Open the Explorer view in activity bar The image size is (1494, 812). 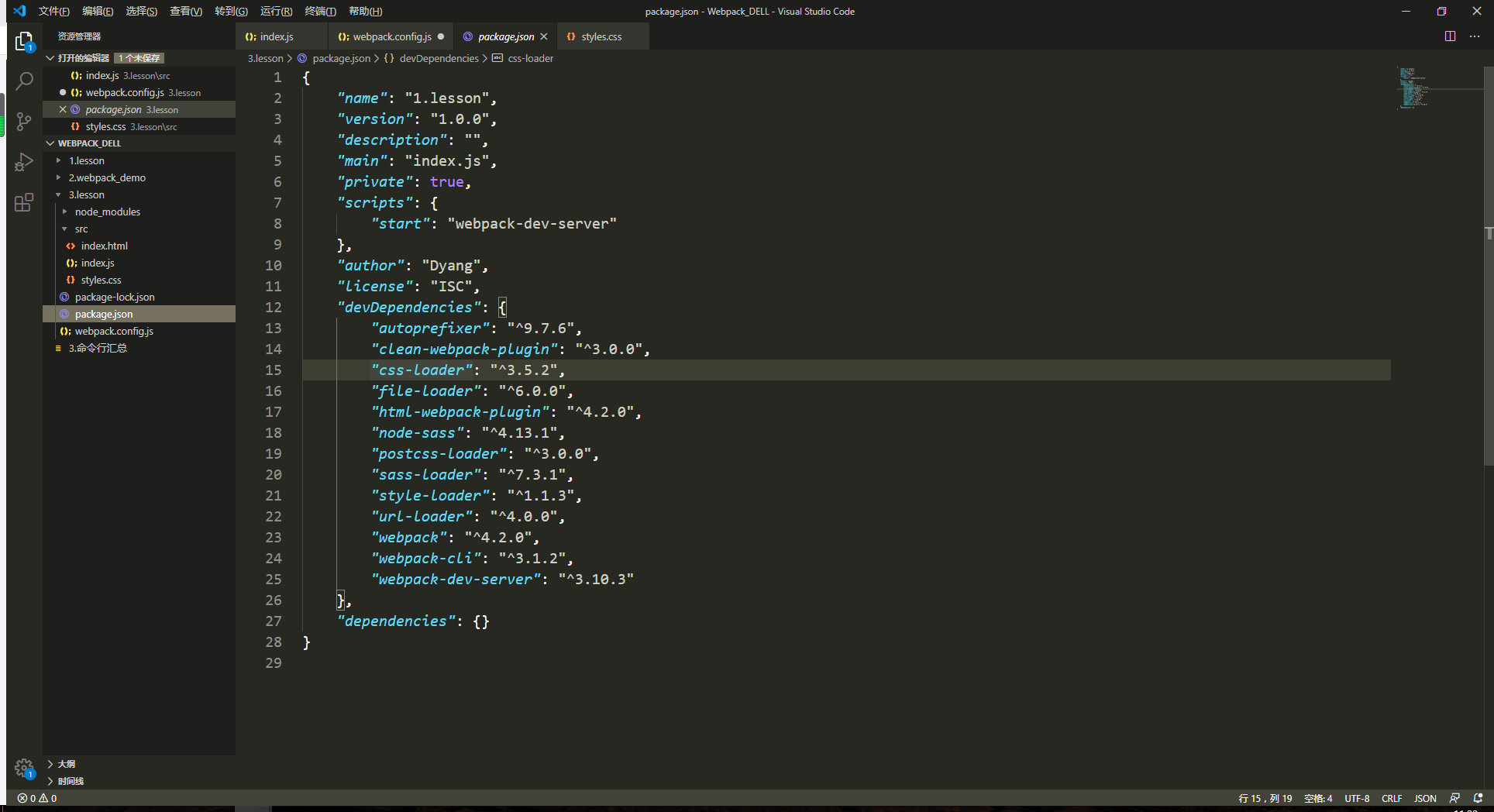[x=24, y=41]
